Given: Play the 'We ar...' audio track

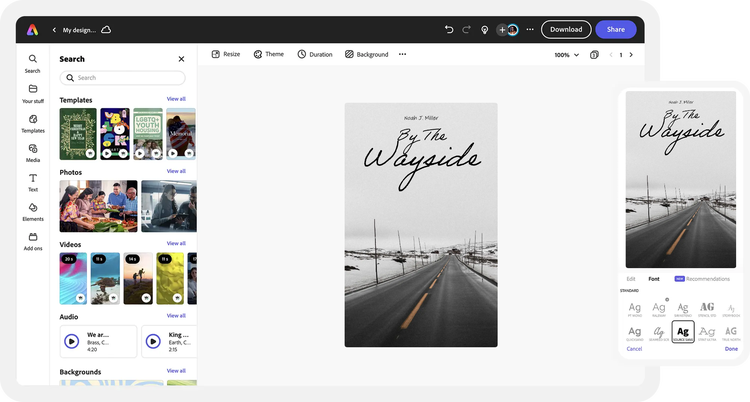Looking at the screenshot, I should coord(72,341).
